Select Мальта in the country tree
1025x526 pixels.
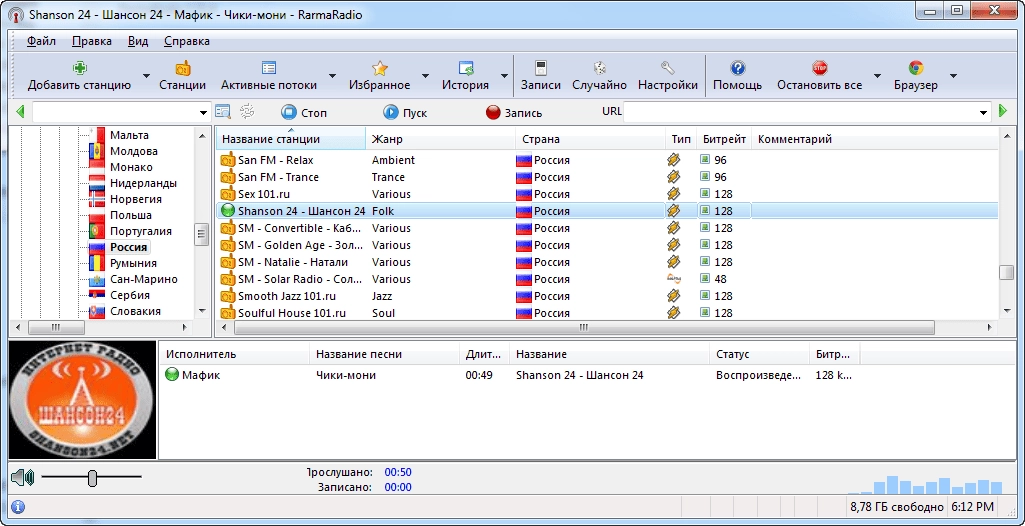click(x=129, y=135)
